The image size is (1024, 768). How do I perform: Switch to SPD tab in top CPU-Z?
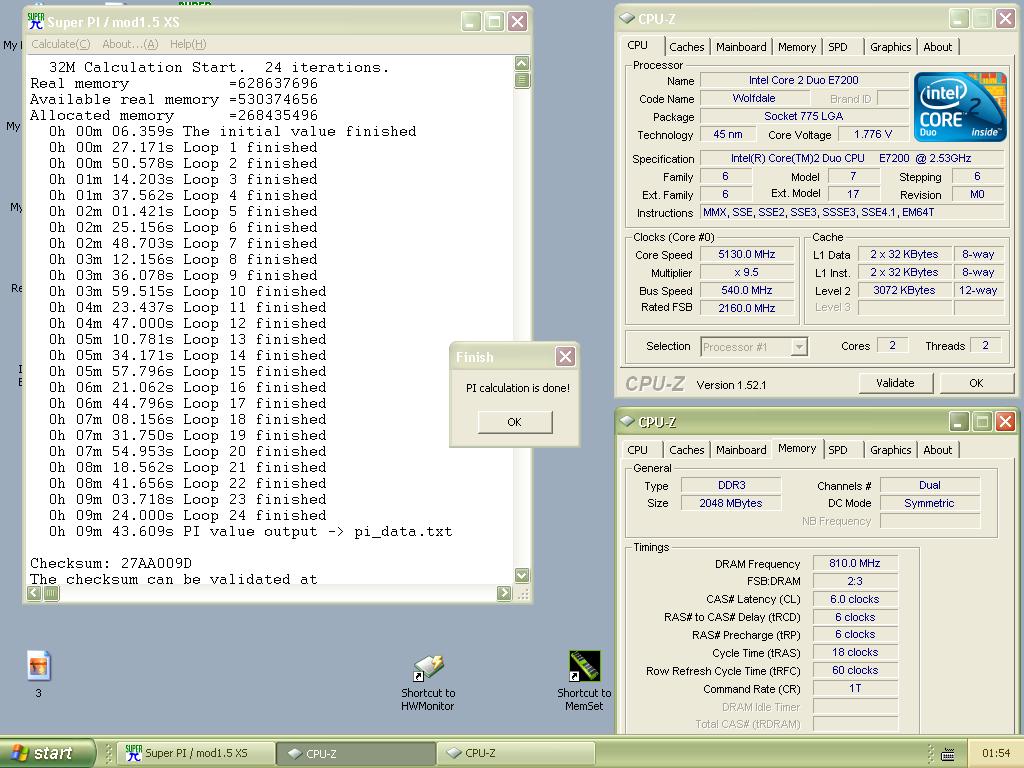point(838,47)
